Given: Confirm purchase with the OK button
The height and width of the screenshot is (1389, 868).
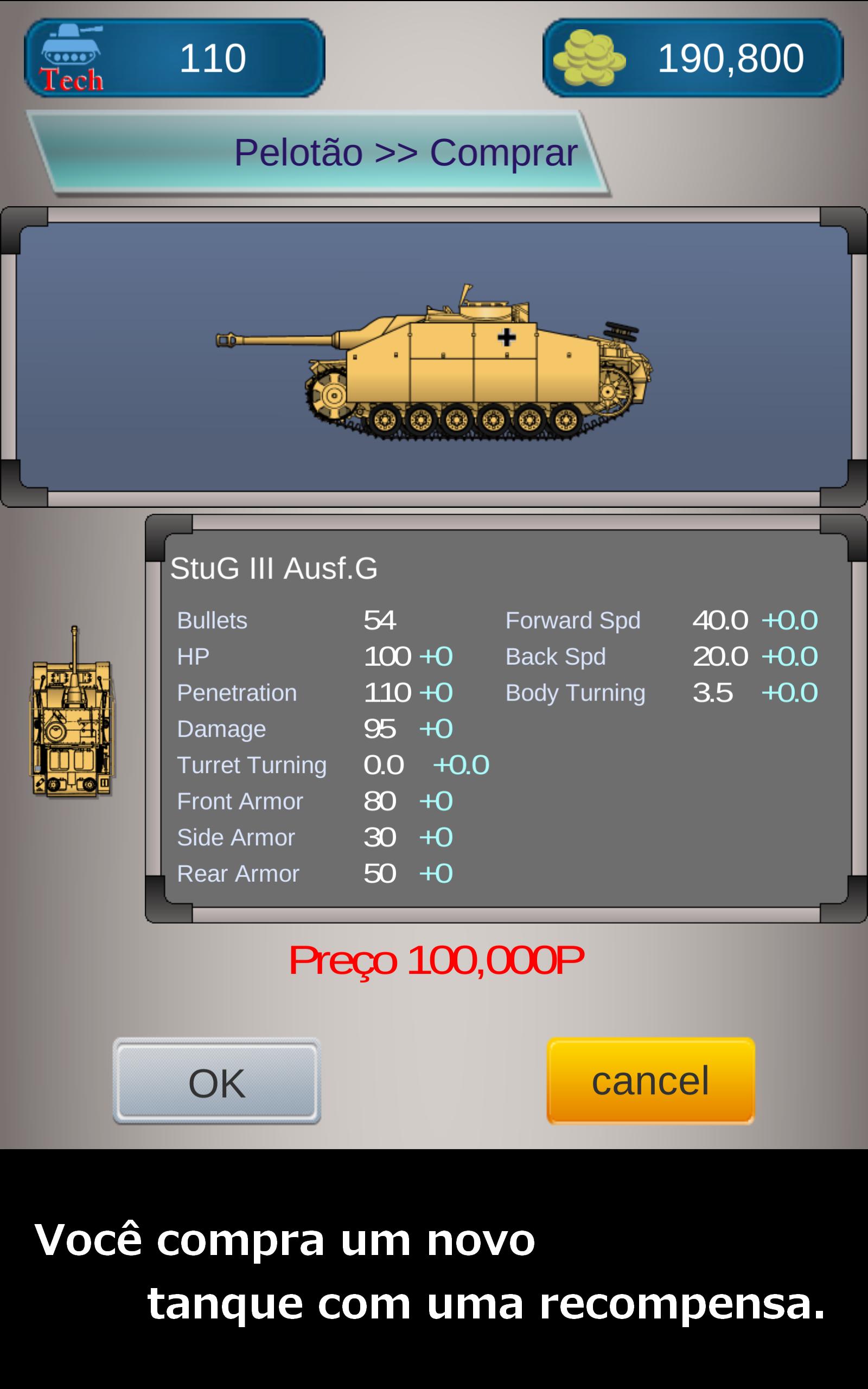Looking at the screenshot, I should (x=216, y=1081).
